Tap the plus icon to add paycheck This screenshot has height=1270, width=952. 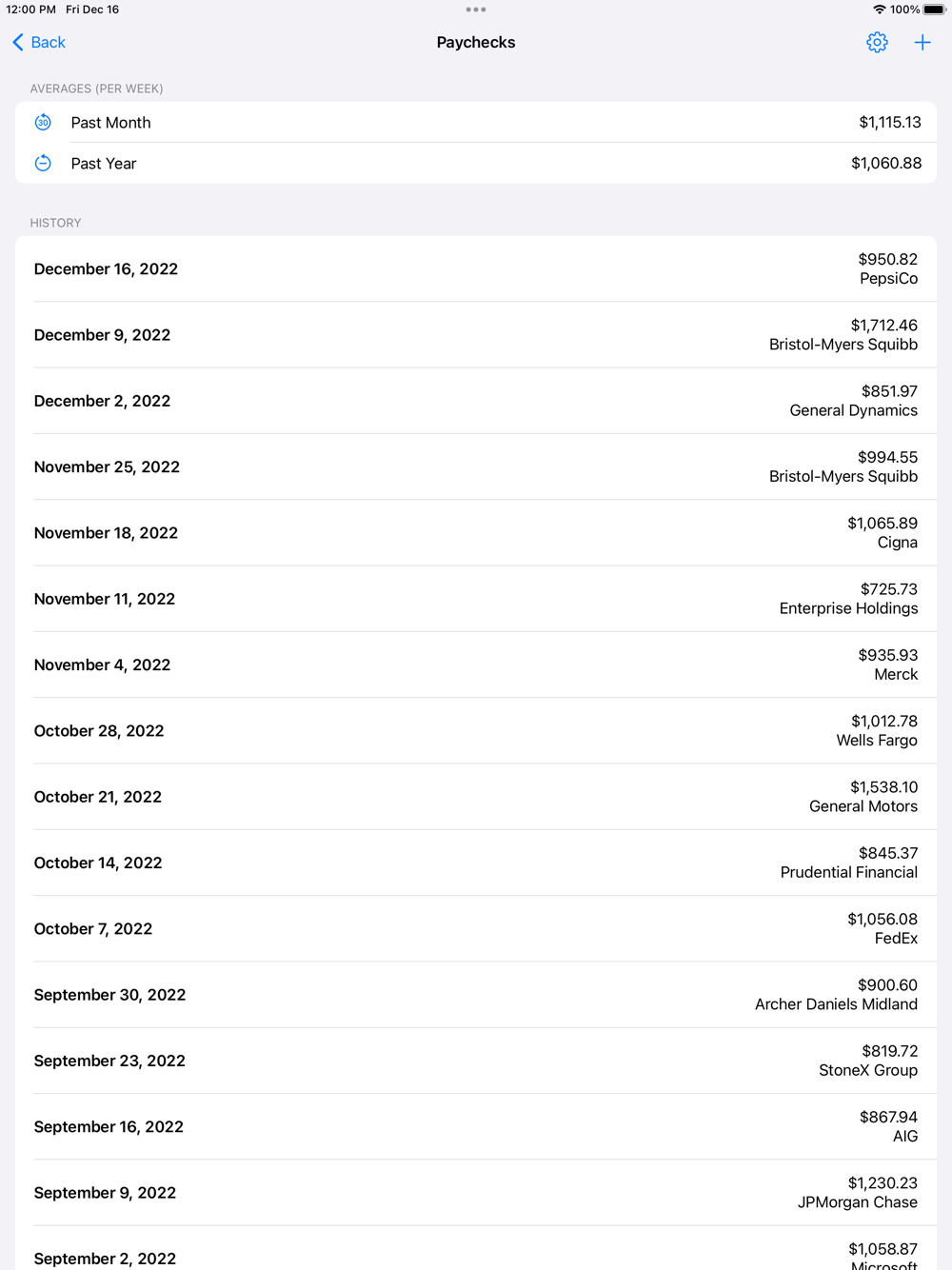click(x=922, y=42)
